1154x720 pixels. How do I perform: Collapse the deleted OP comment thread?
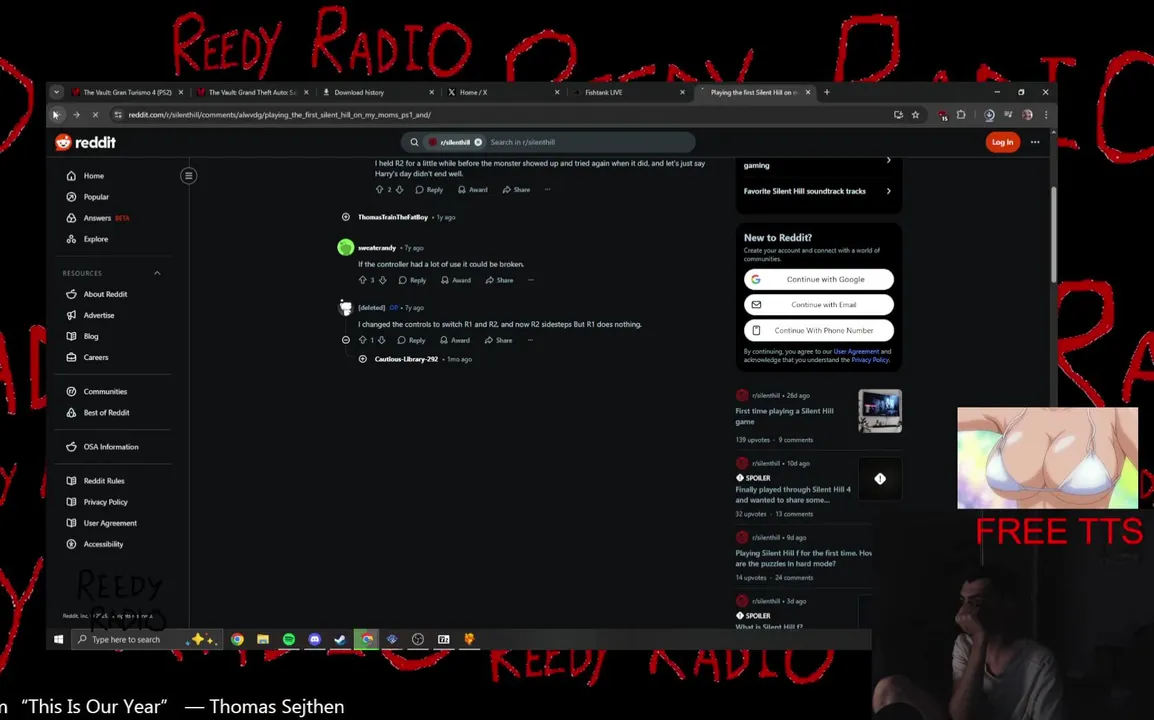pos(346,340)
